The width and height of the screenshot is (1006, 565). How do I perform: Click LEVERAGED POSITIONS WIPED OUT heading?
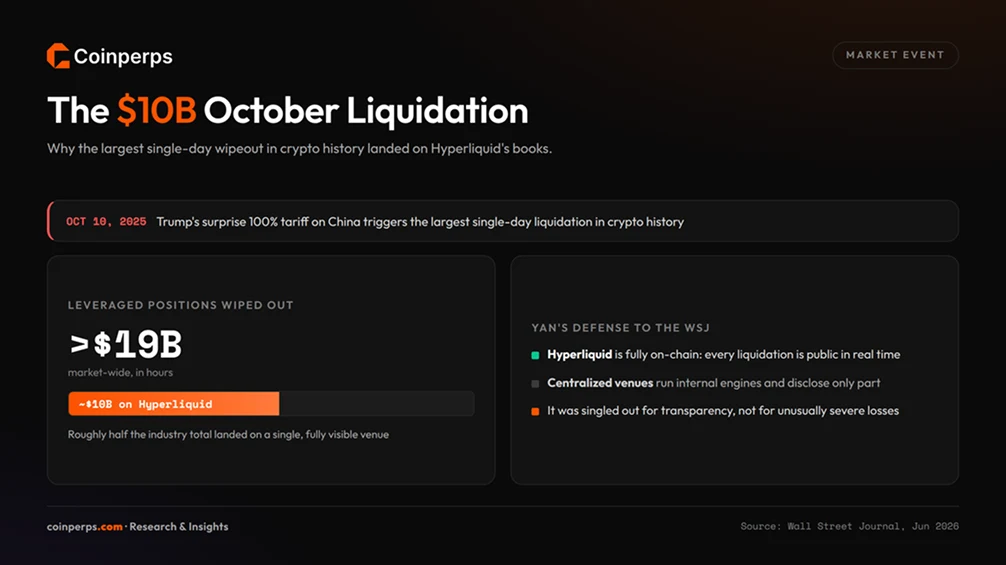pyautogui.click(x=180, y=305)
